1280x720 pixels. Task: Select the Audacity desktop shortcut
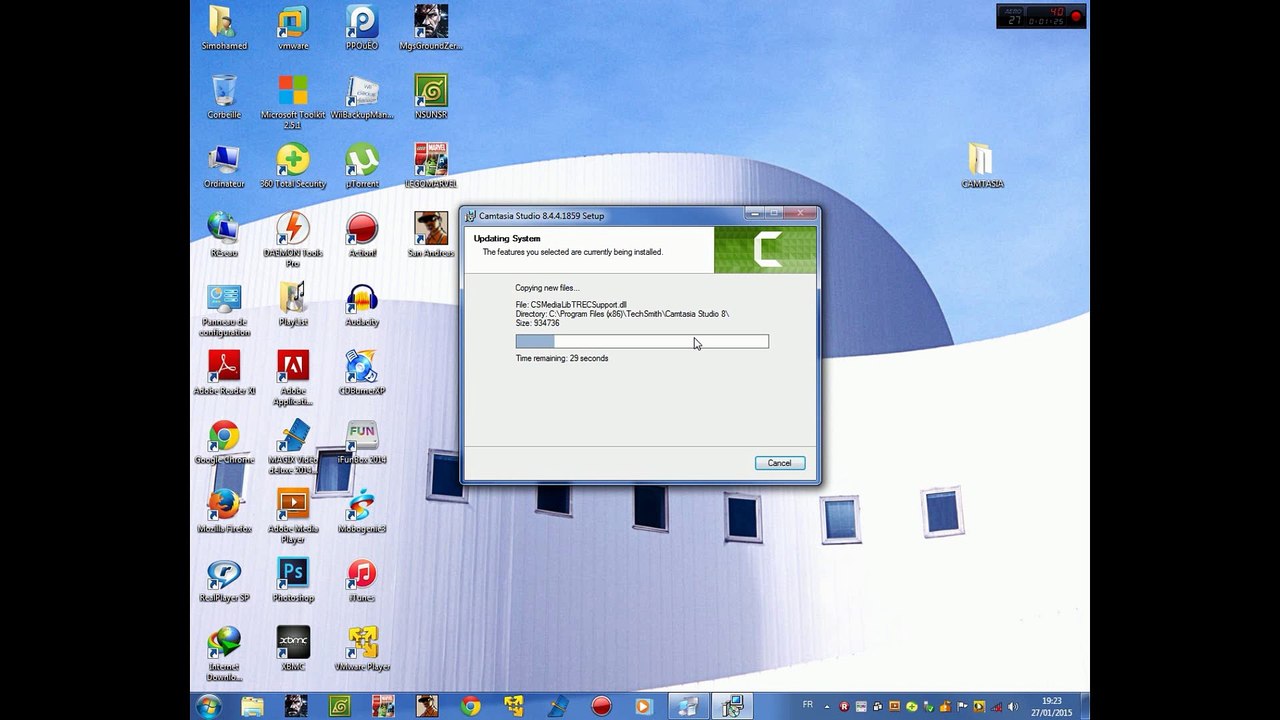362,303
